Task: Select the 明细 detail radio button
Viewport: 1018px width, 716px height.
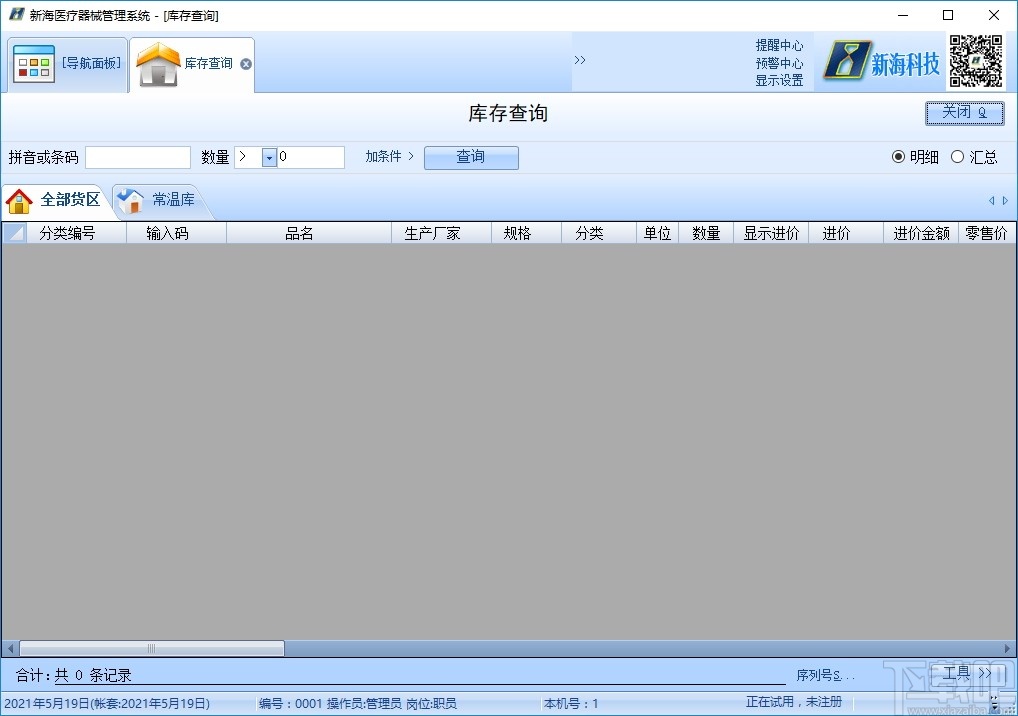Action: click(x=899, y=157)
